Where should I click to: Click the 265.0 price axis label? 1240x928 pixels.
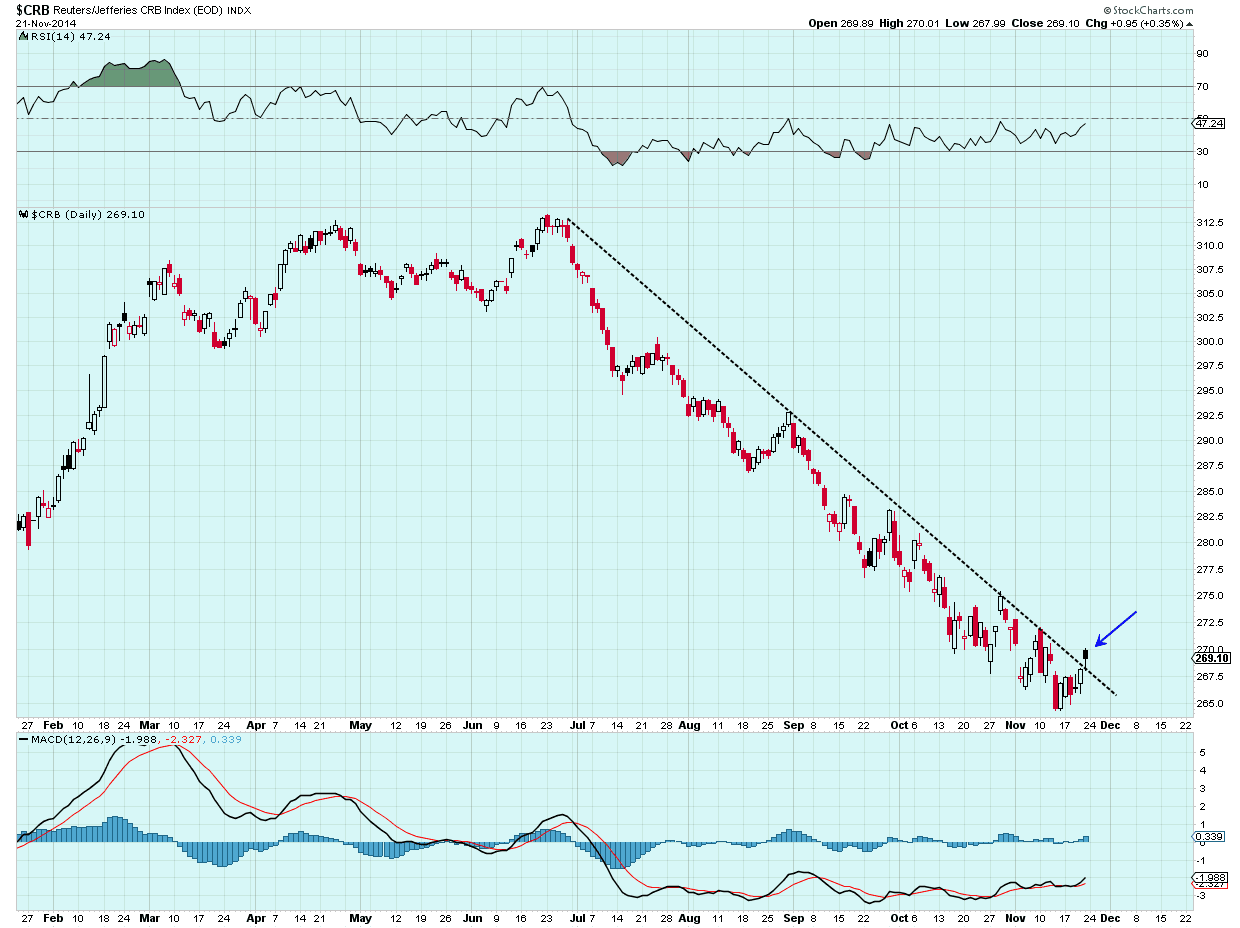[x=1209, y=703]
